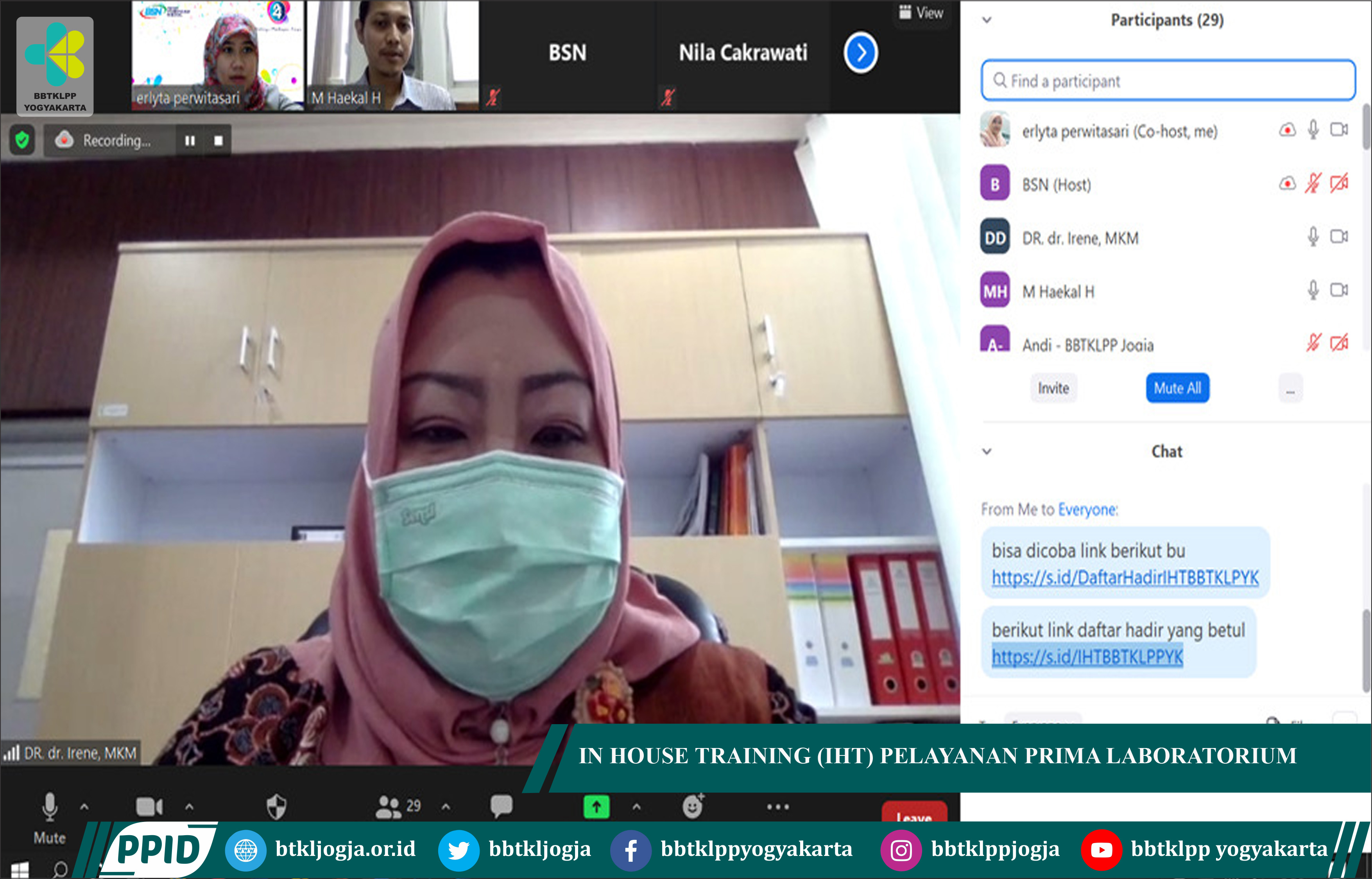This screenshot has height=879, width=1372.
Task: Collapse the Chat panel chevron
Action: point(987,452)
